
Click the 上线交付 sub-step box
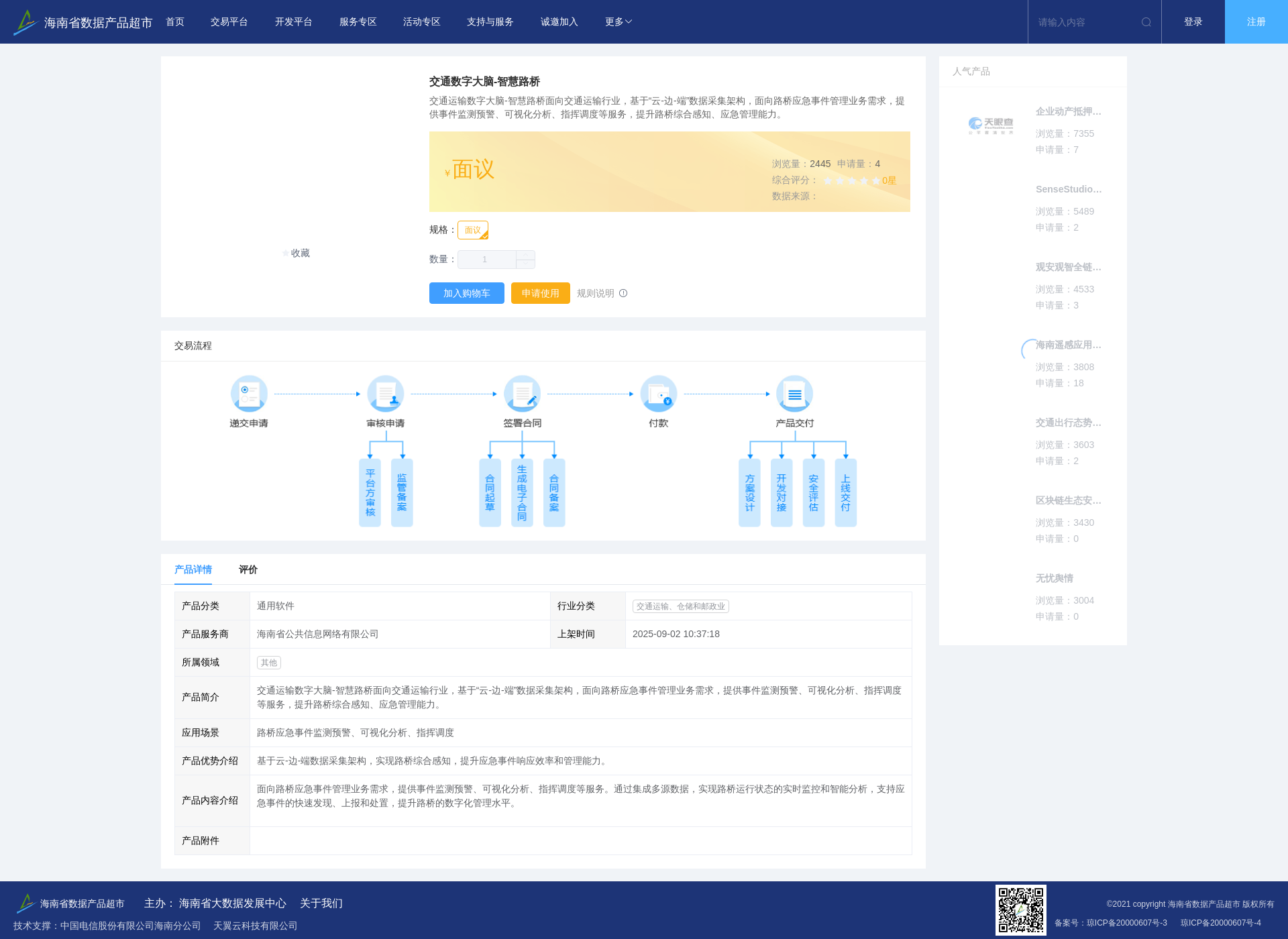tap(846, 493)
